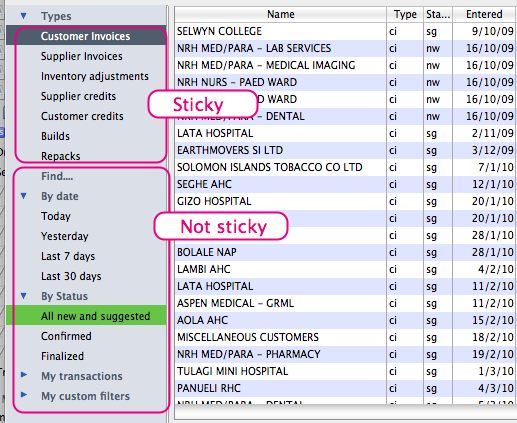
Task: Sort by the Type column header
Action: [405, 14]
